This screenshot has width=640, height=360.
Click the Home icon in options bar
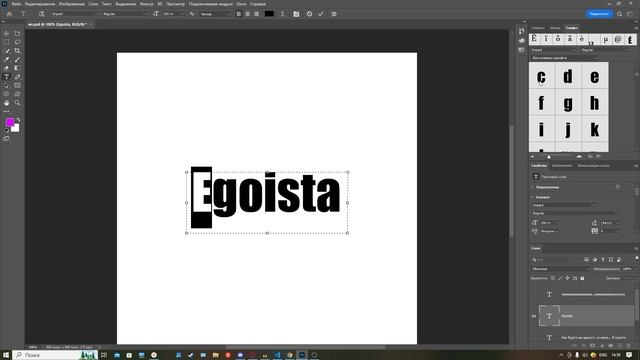9,14
